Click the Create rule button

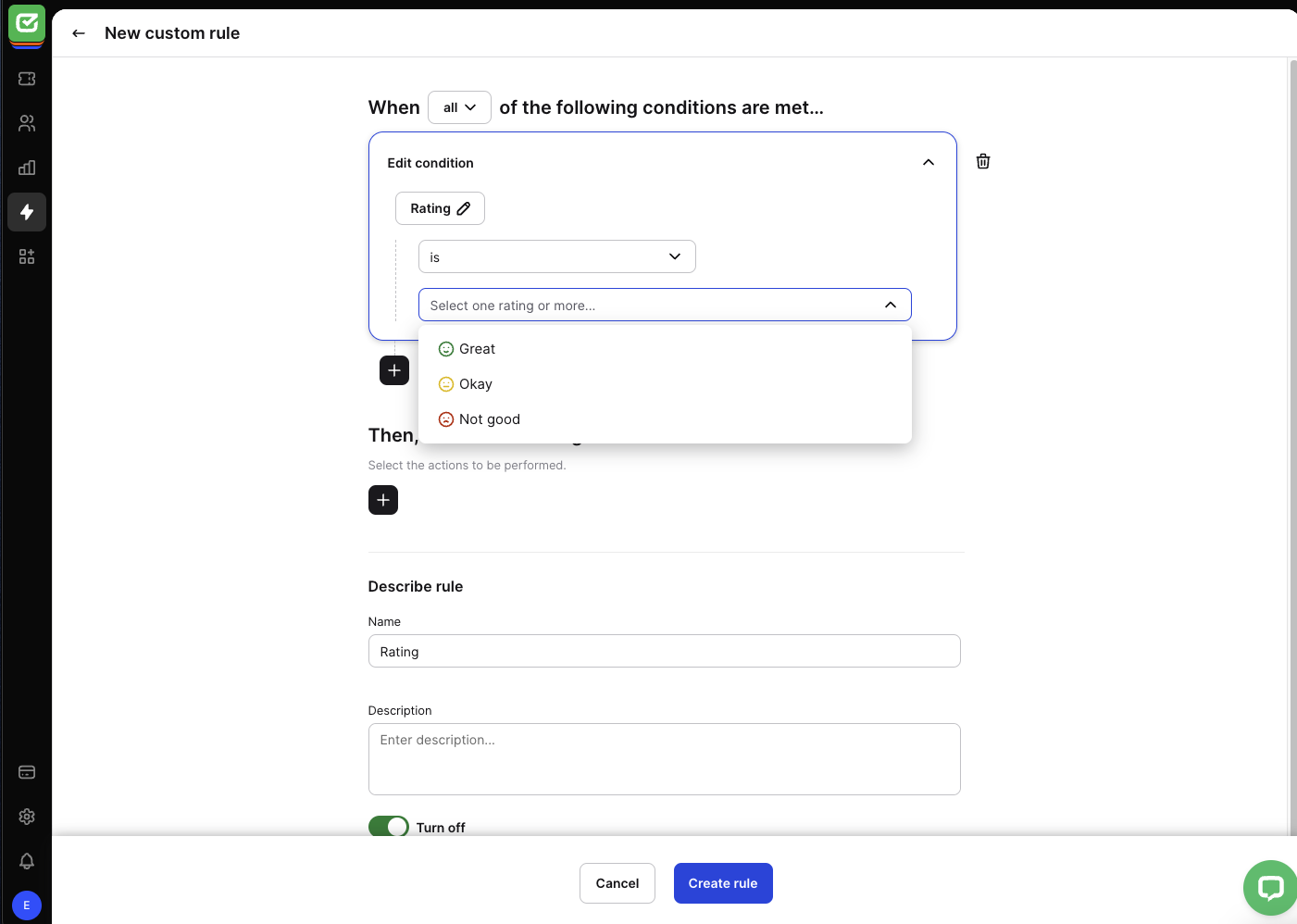(x=722, y=883)
